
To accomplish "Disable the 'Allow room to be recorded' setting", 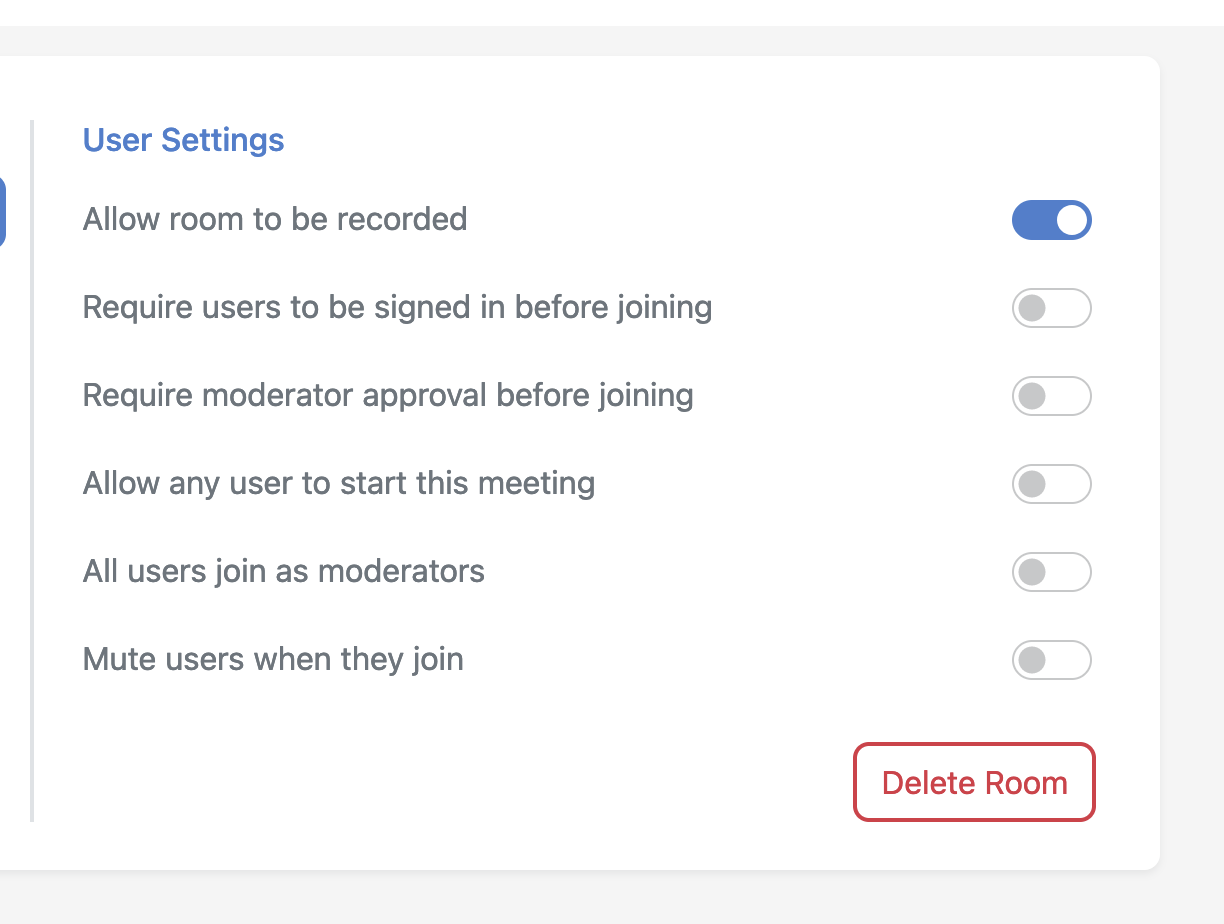I will (1051, 220).
